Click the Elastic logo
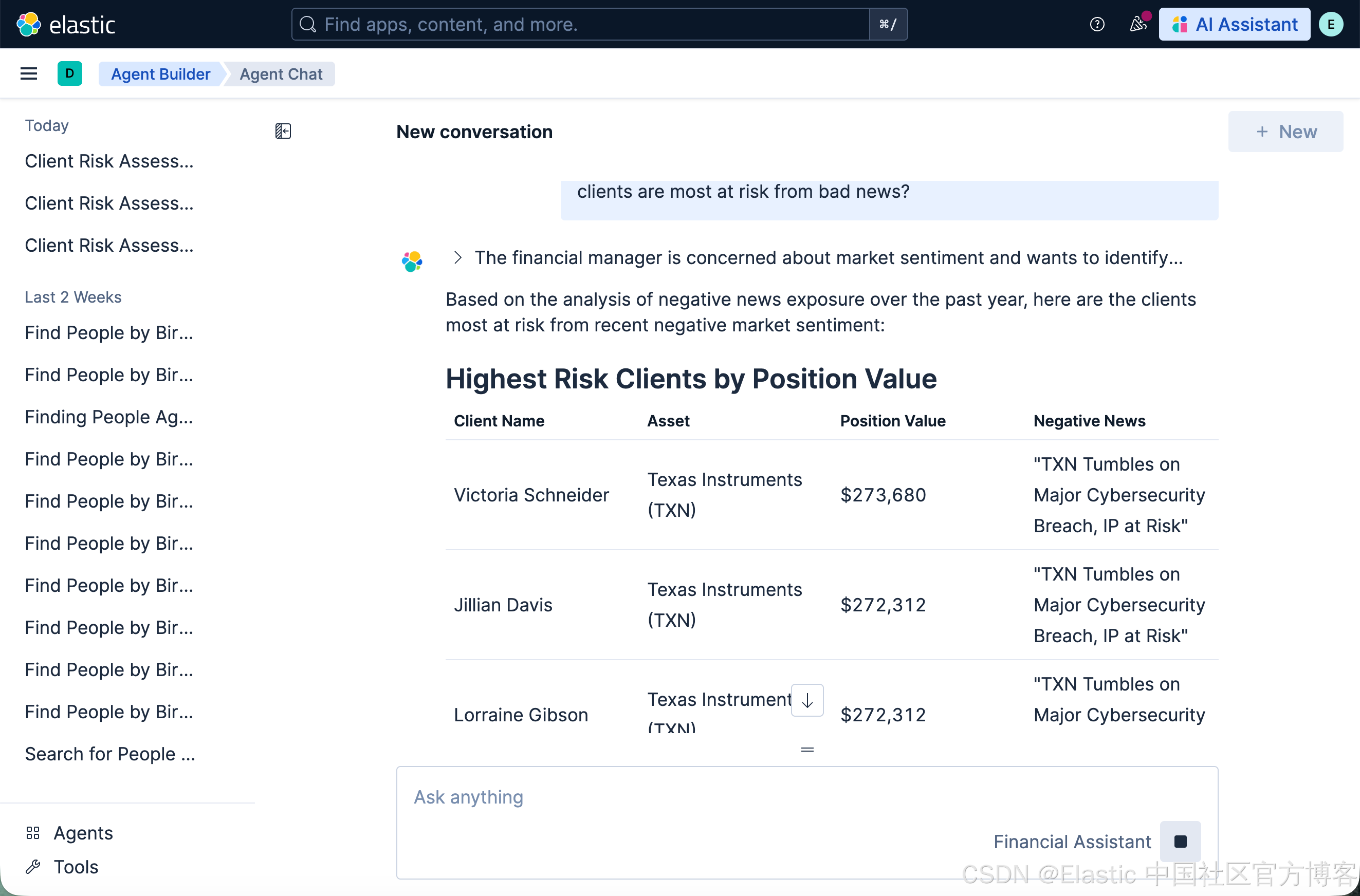 point(65,24)
